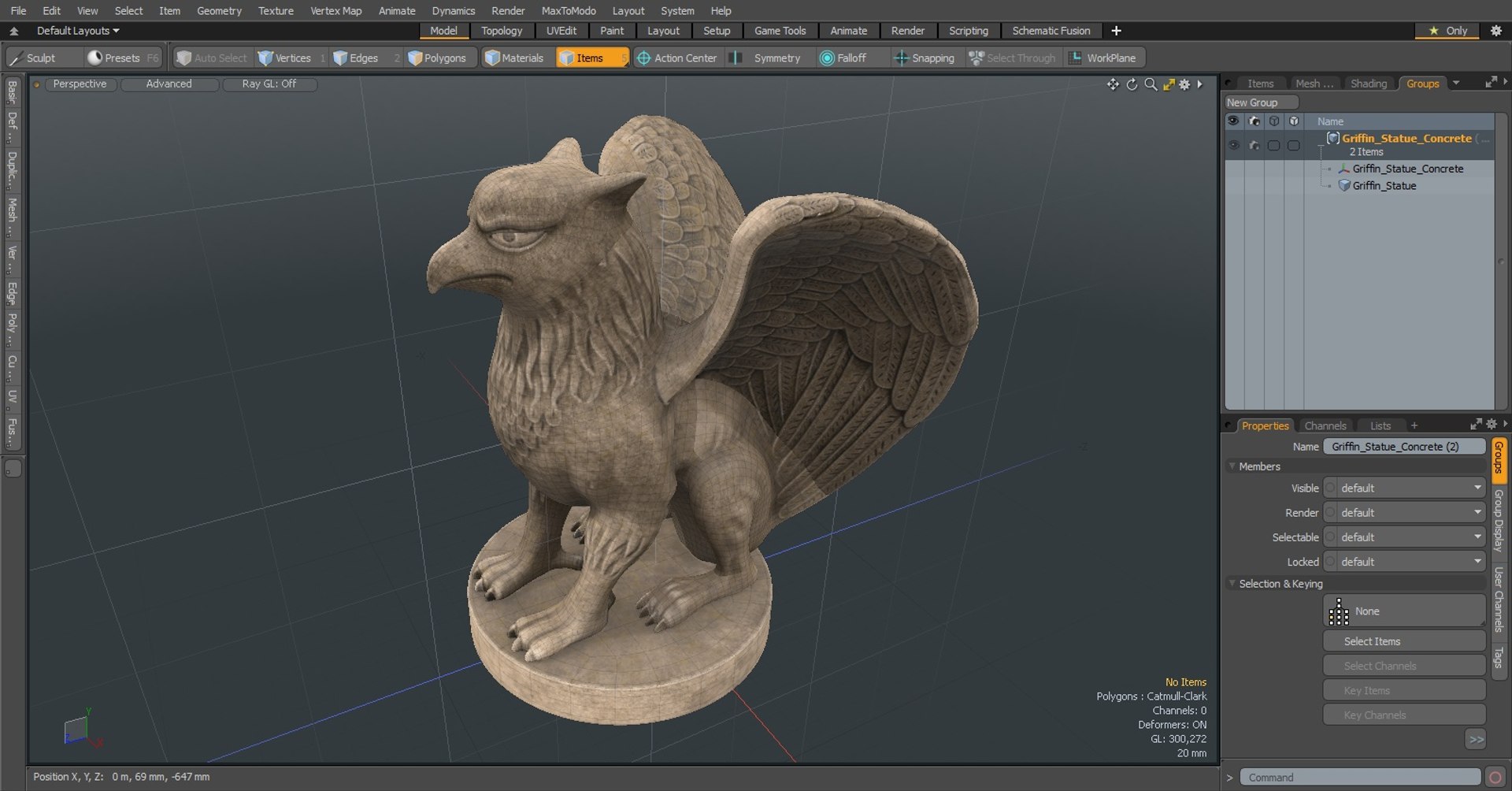This screenshot has width=1512, height=791.
Task: Add a new layout tab with plus icon
Action: click(1116, 31)
